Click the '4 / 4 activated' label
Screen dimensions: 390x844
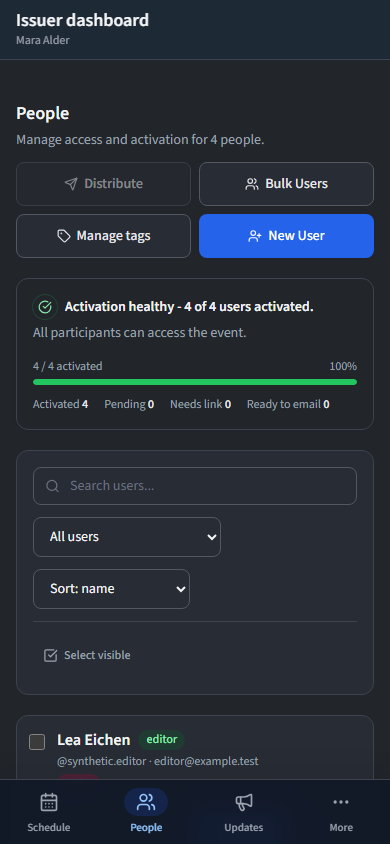67,367
